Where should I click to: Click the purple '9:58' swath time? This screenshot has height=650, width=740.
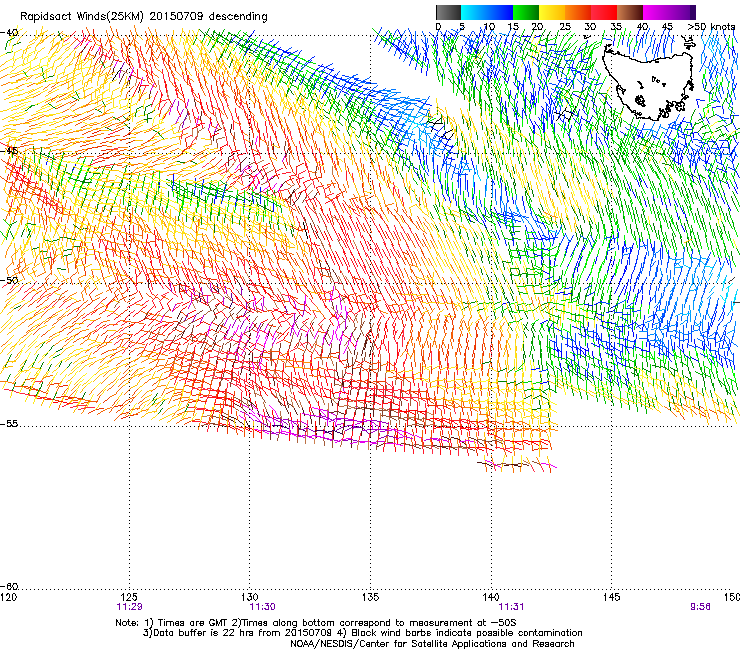[700, 607]
